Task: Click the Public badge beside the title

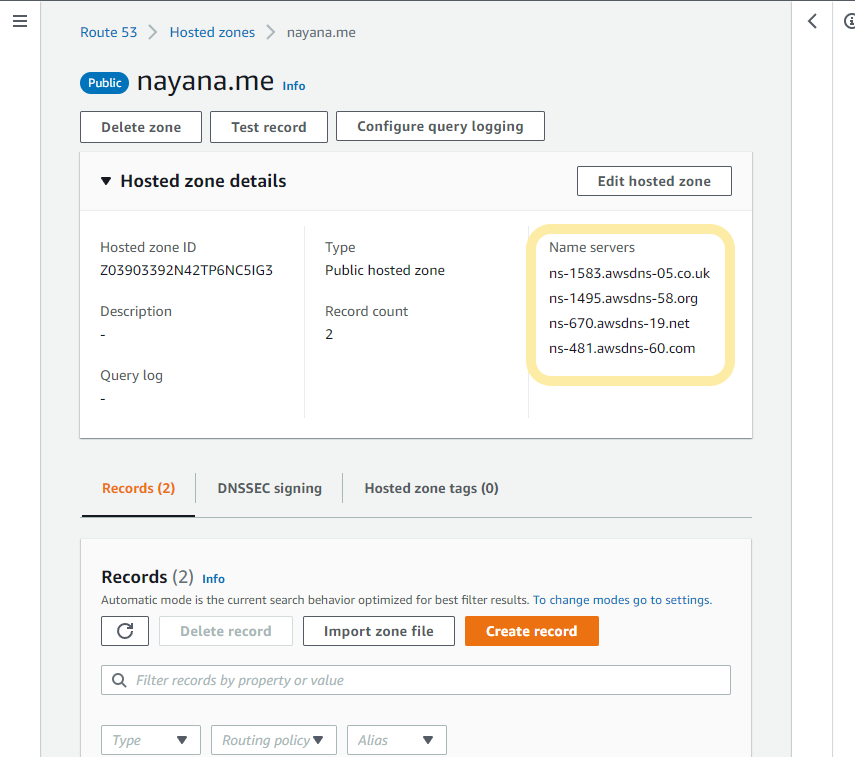Action: click(105, 83)
